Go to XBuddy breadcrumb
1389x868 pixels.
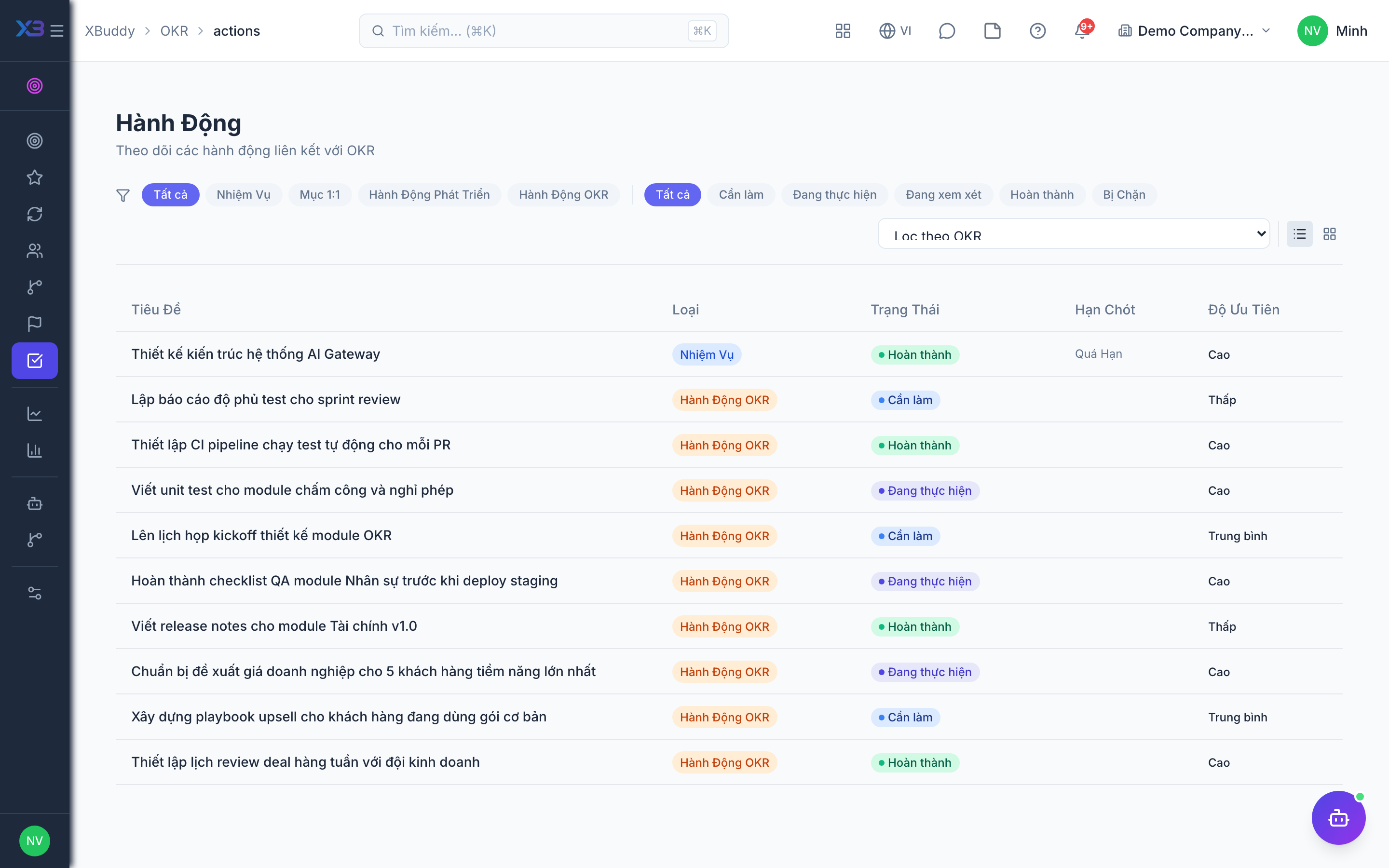click(x=109, y=31)
